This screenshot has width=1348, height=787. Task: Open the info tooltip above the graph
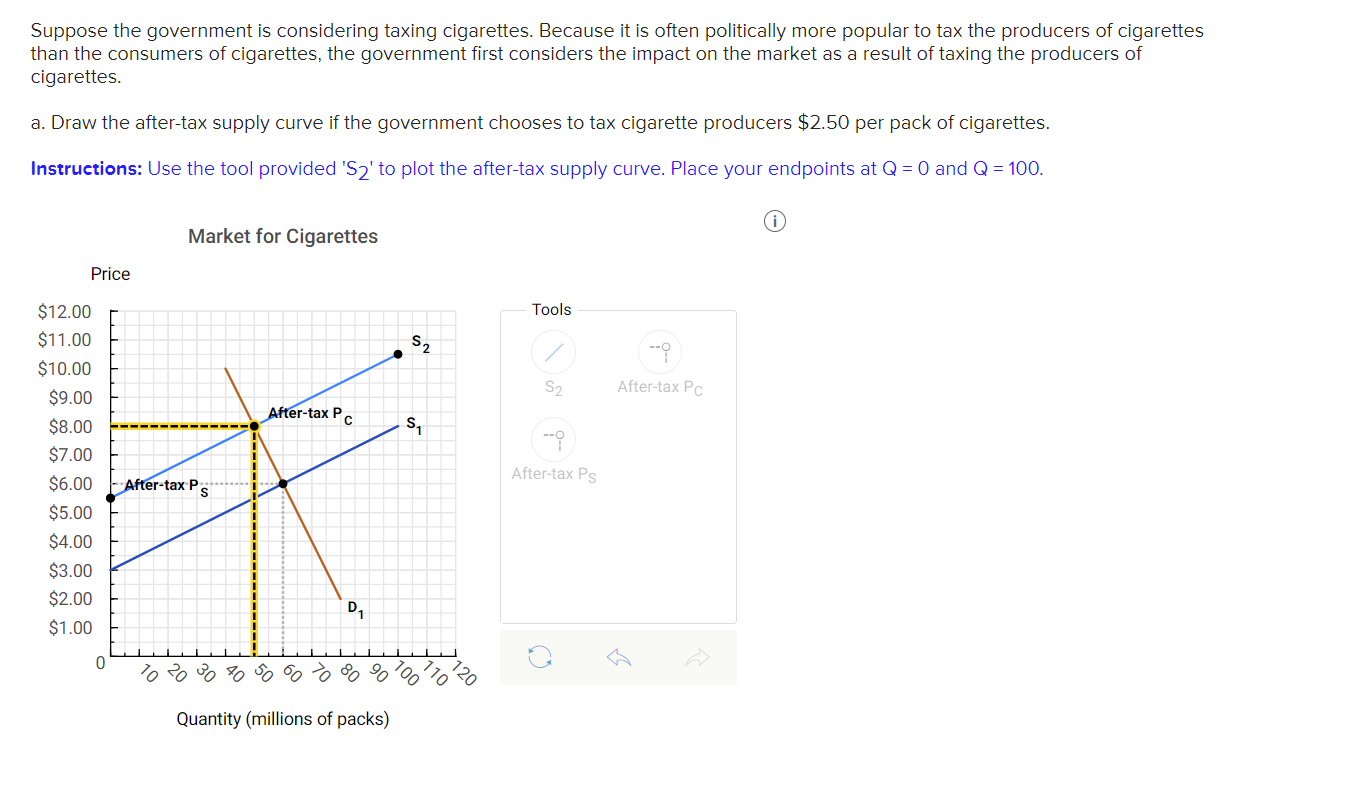(x=775, y=221)
